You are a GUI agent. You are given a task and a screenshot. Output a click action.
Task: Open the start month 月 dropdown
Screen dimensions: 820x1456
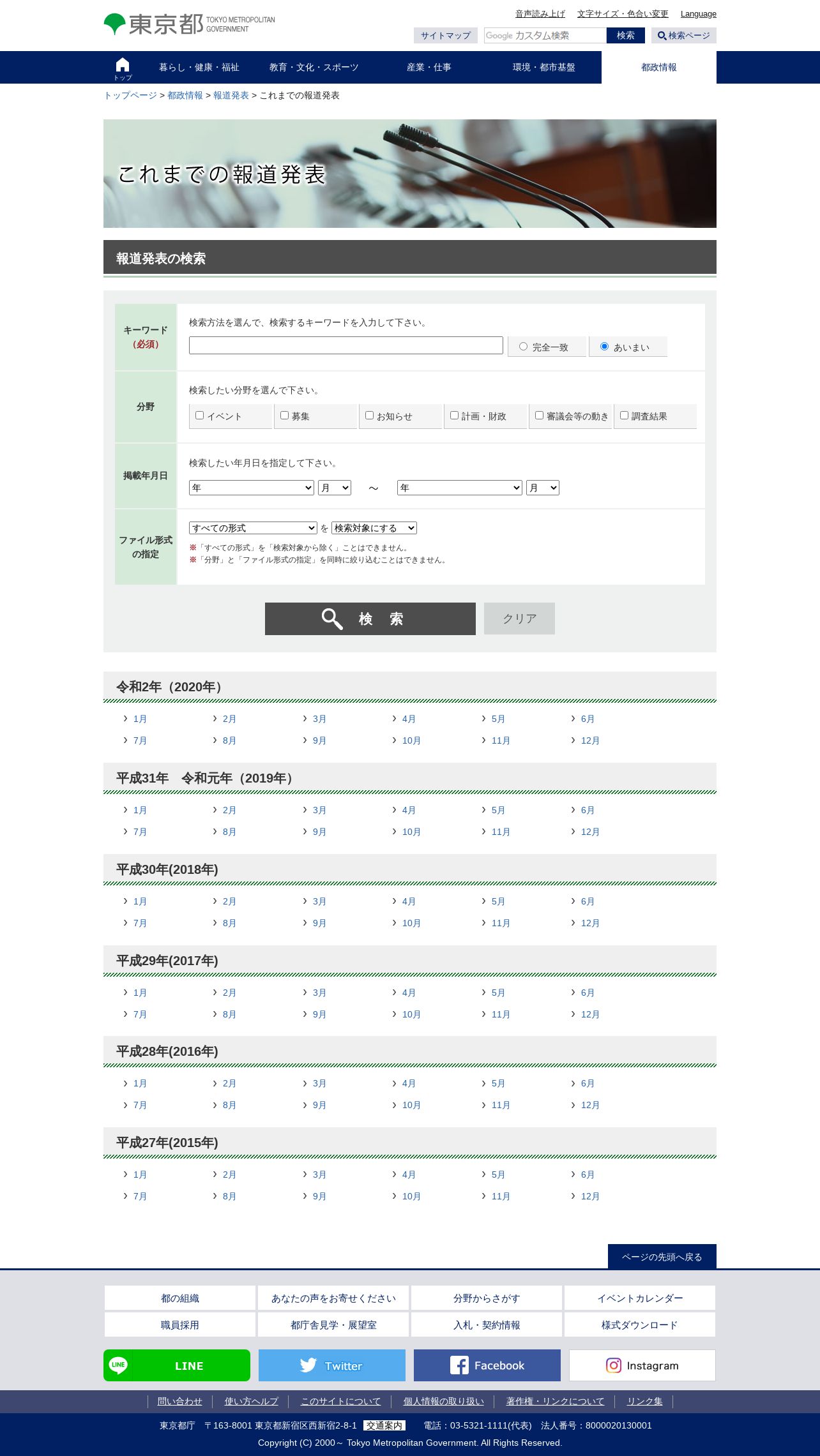pyautogui.click(x=335, y=488)
